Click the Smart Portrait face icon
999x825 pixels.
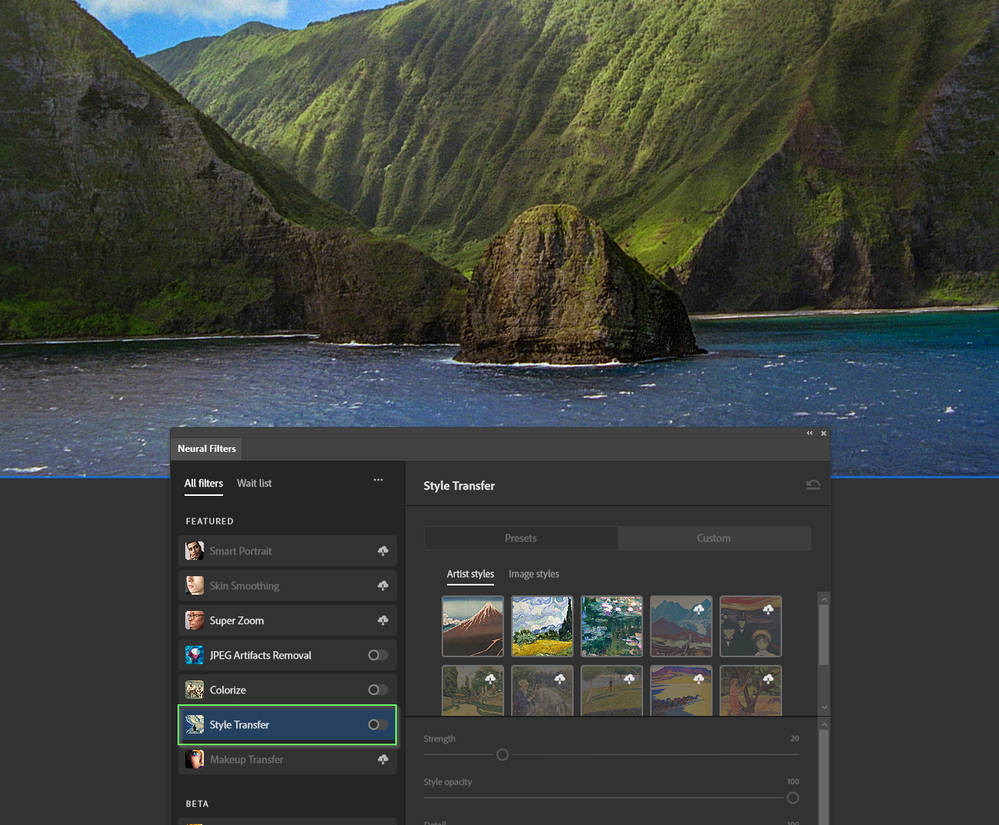(x=194, y=551)
